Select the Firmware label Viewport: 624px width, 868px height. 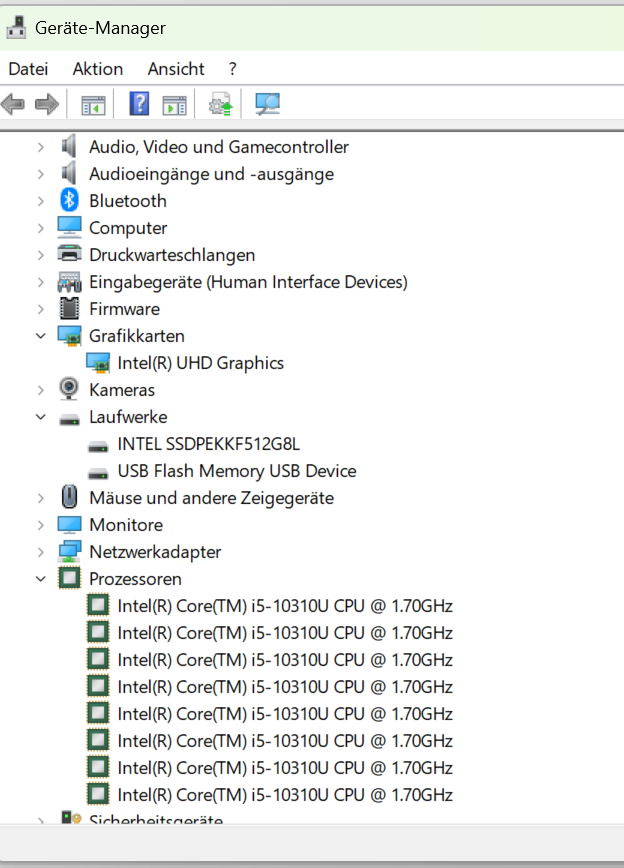[125, 308]
